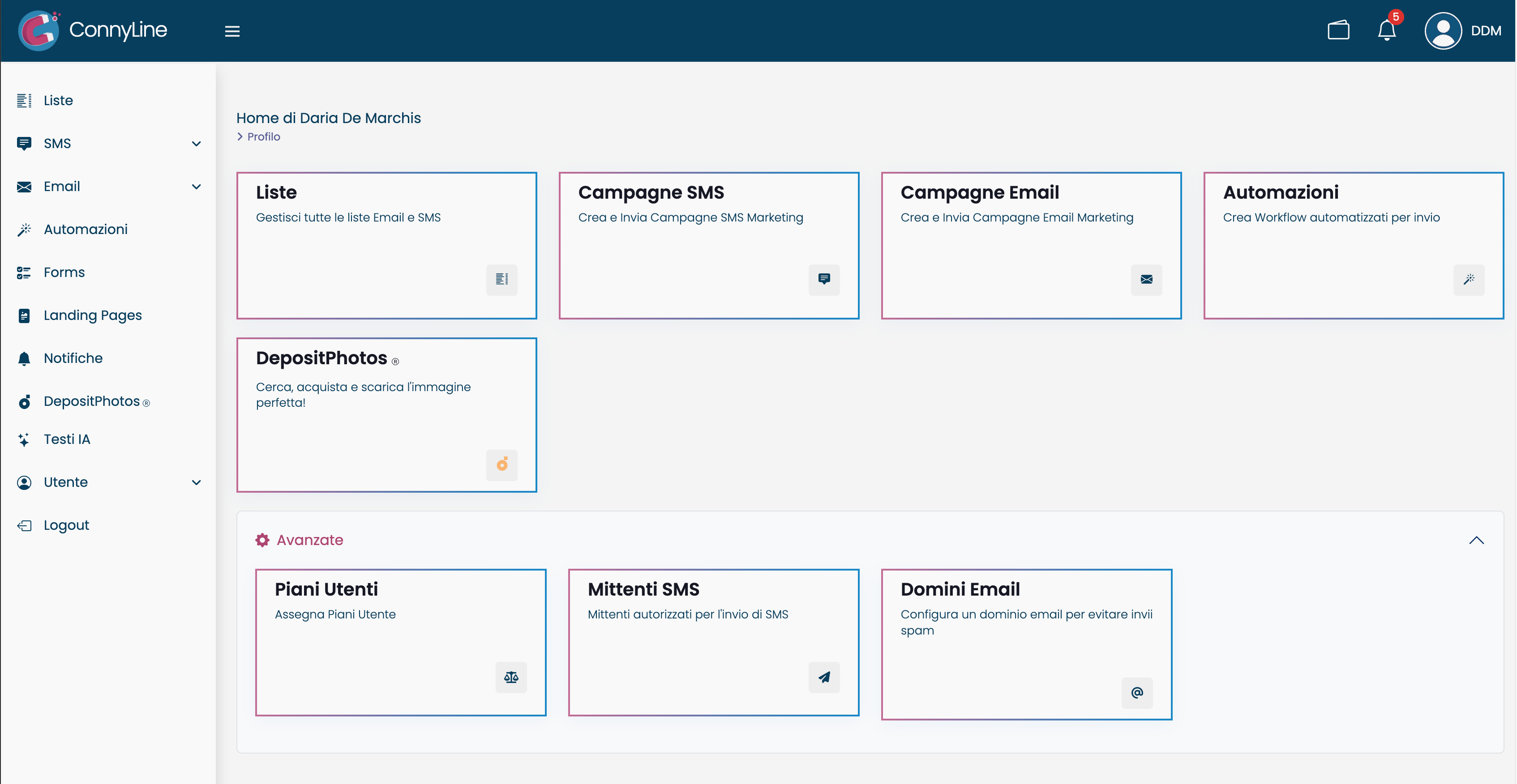Open Automazioni via the magic wand icon
The width and height of the screenshot is (1517, 784).
pyautogui.click(x=1469, y=280)
